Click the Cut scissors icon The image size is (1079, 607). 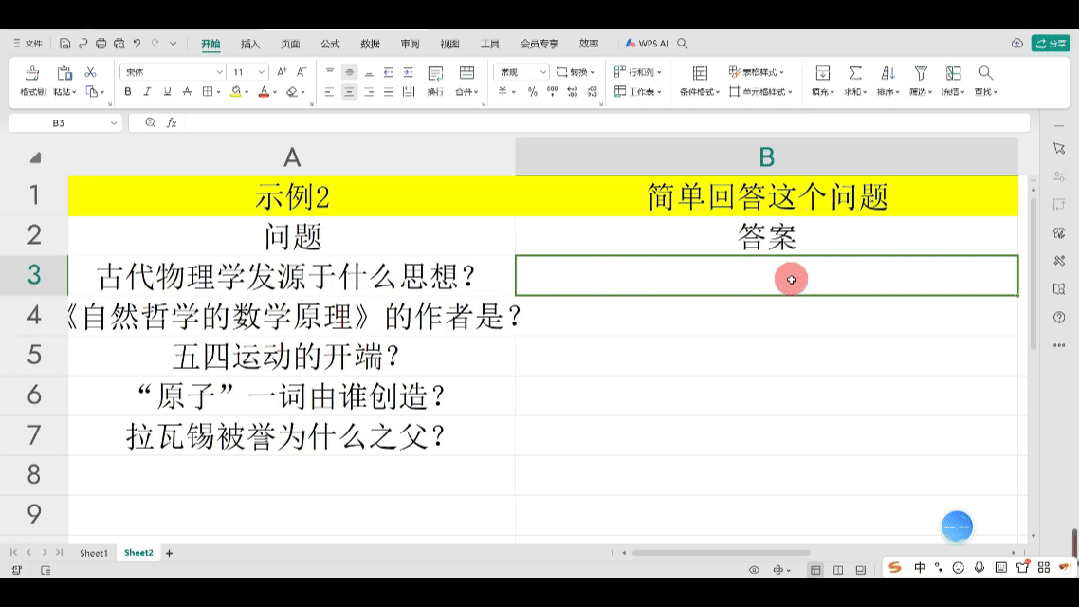pos(90,72)
